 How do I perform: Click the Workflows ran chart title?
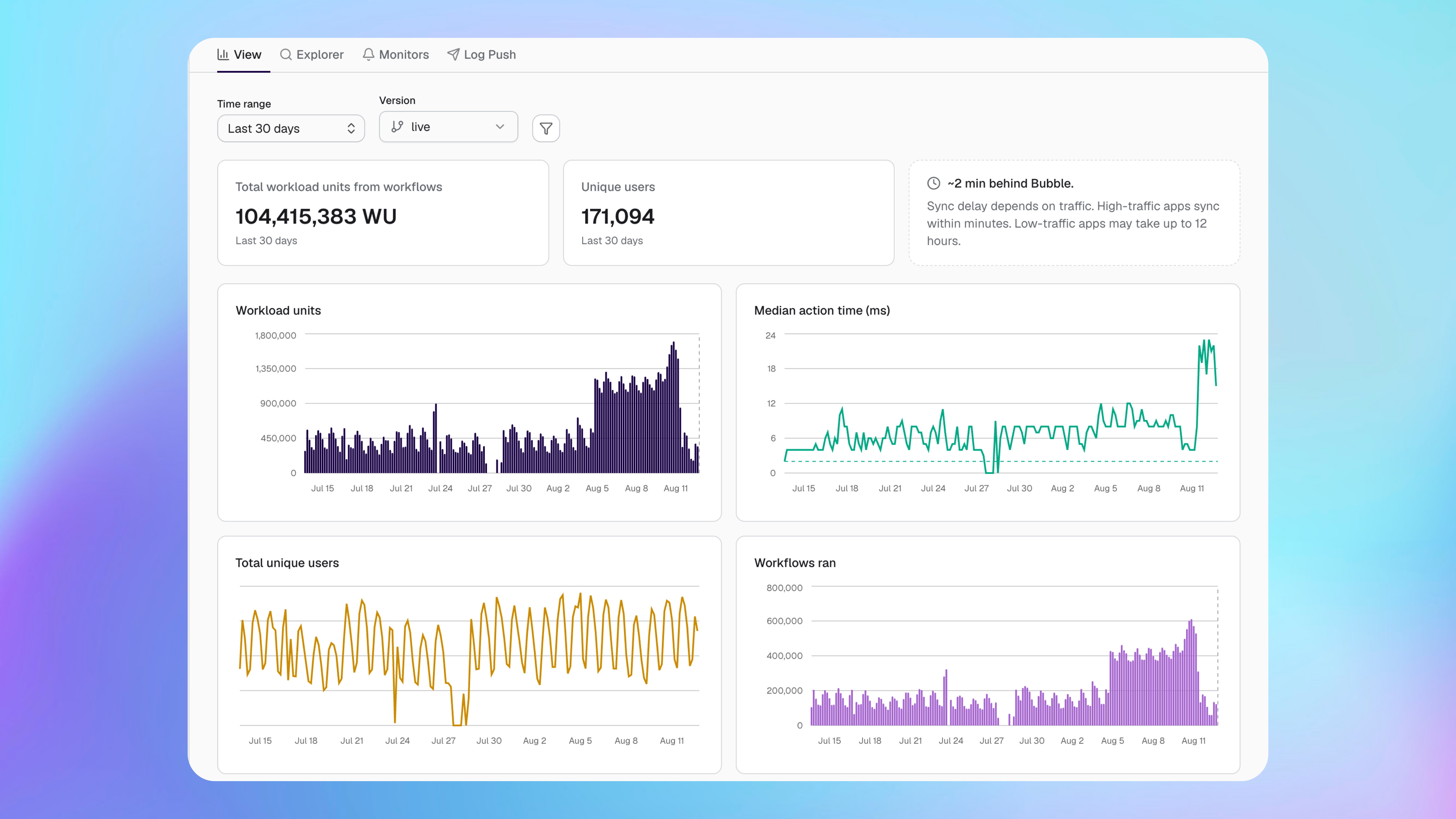(795, 563)
